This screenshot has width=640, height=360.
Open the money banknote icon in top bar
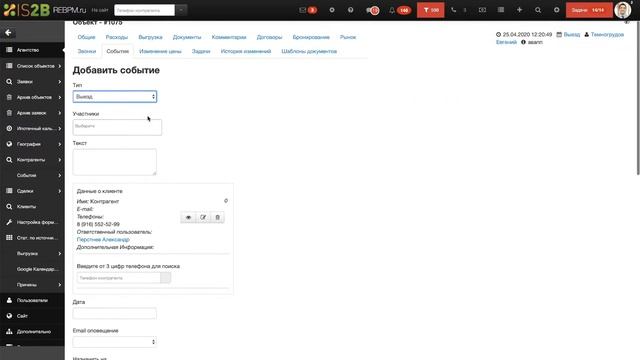pos(482,10)
